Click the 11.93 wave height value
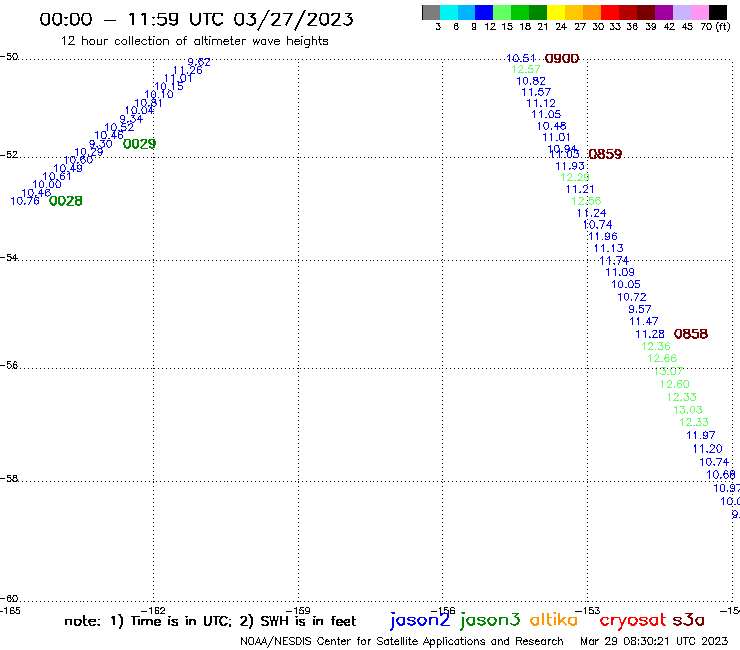Viewport: 740px width, 650px height. pos(570,166)
